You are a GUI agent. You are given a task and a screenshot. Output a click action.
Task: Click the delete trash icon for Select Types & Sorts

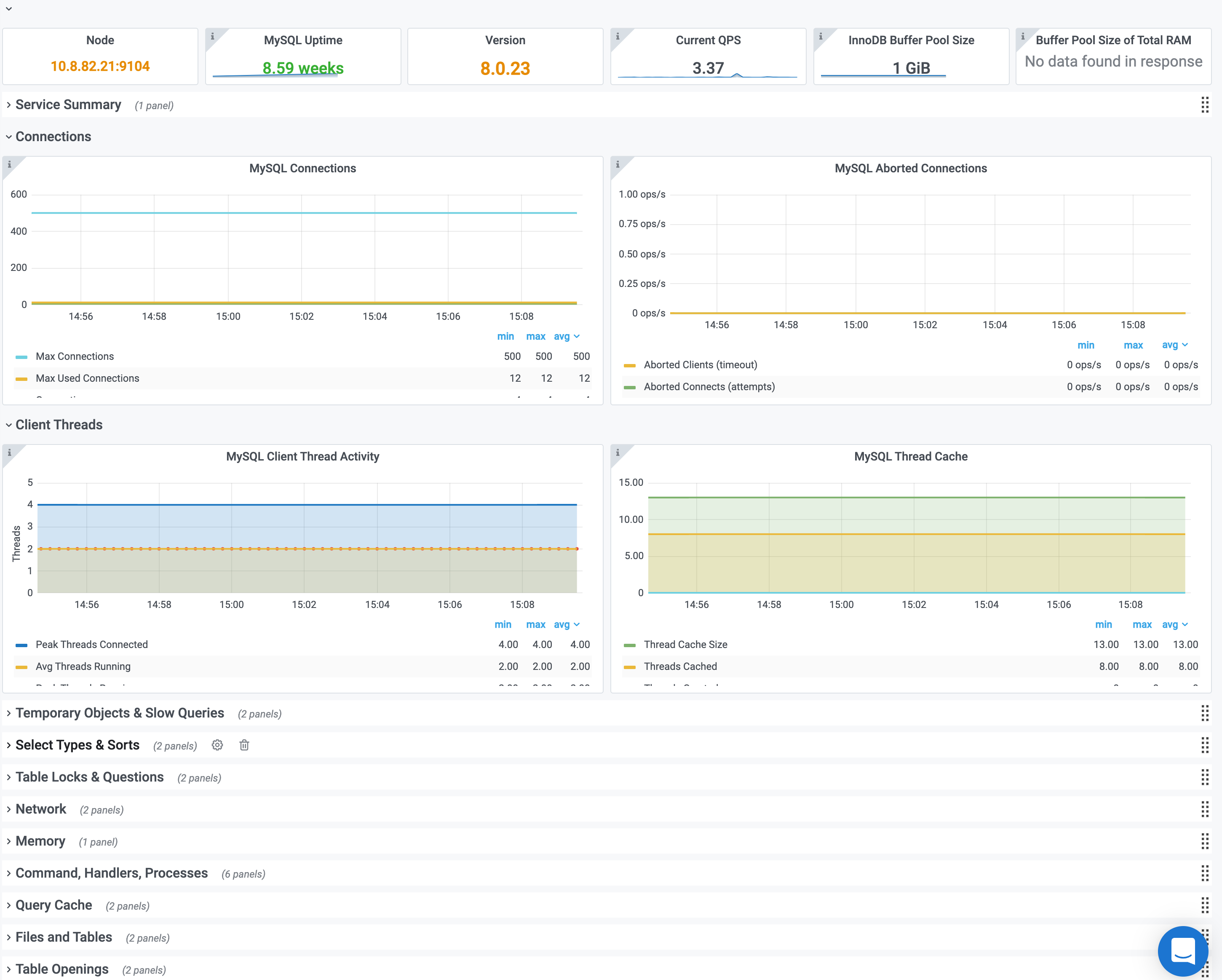[244, 745]
